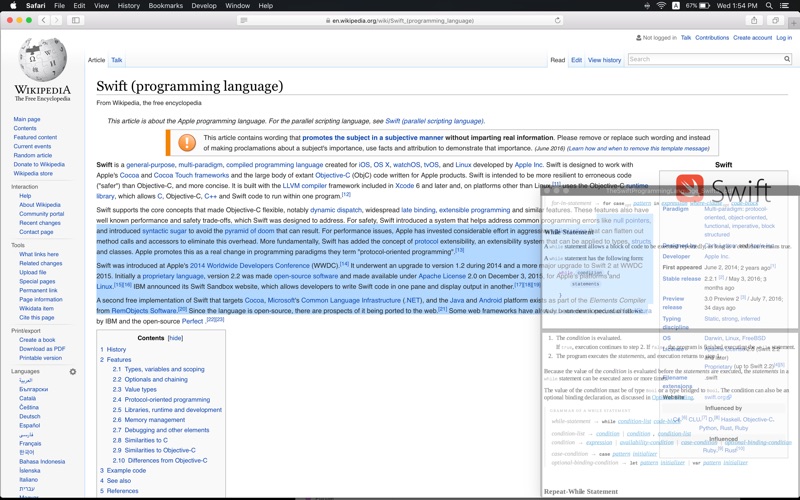800x500 pixels.
Task: Click the pyramid of doom link
Action: [249, 231]
